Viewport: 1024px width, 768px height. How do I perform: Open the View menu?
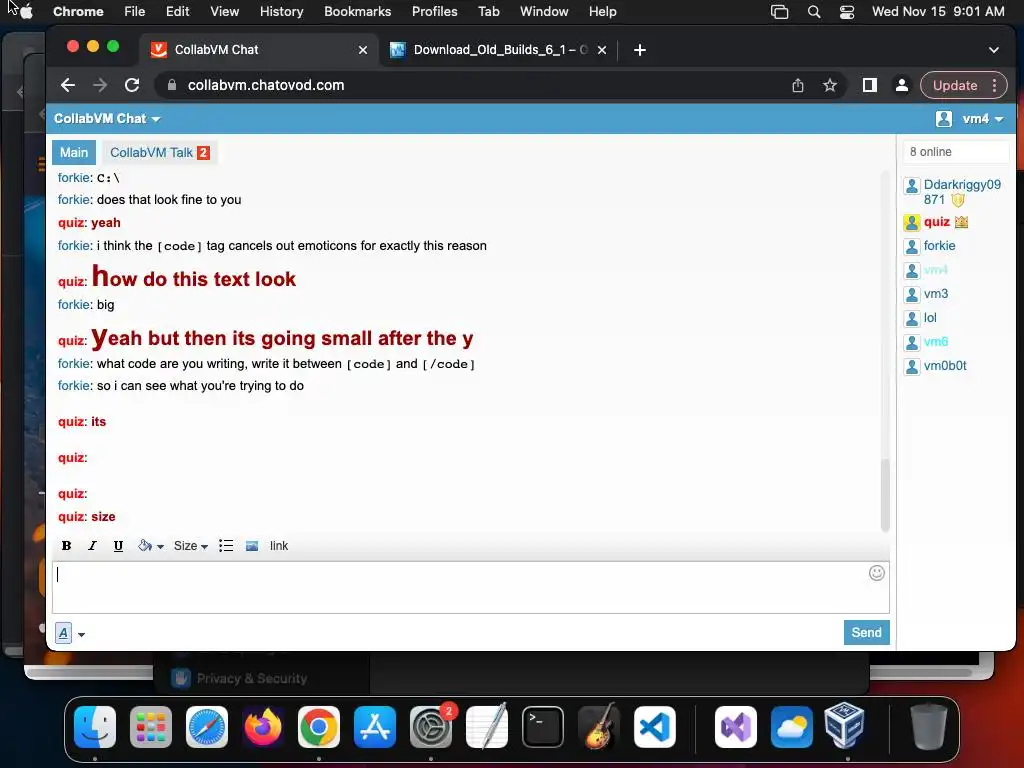(x=224, y=12)
